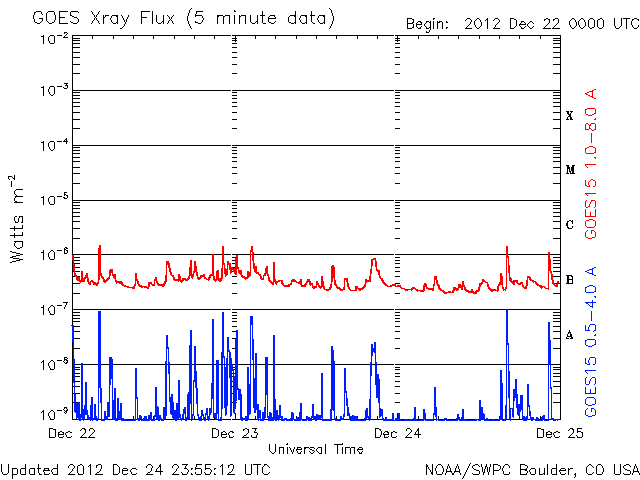Click the NOAA/SWPC Boulder credit text
640x480 pixels.
tap(531, 468)
